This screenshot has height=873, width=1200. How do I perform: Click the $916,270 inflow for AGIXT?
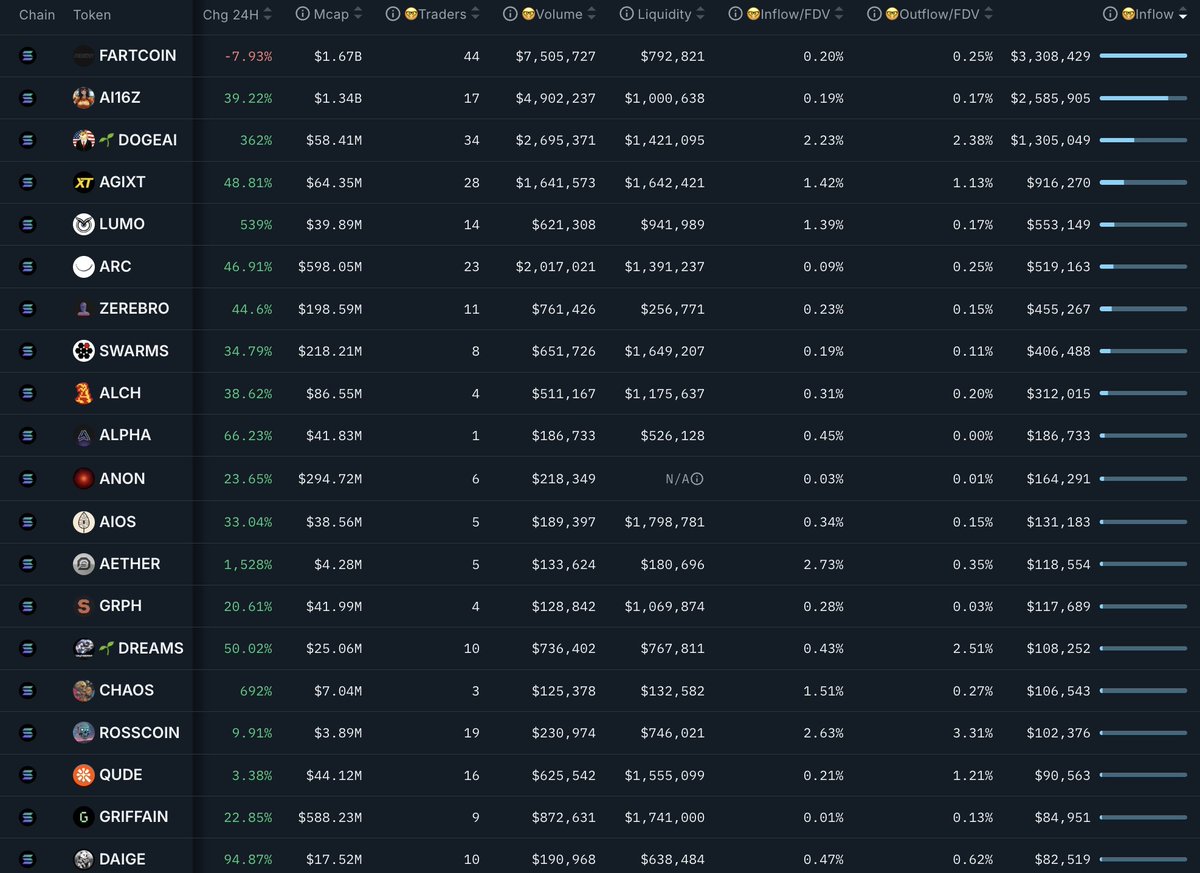(1058, 182)
